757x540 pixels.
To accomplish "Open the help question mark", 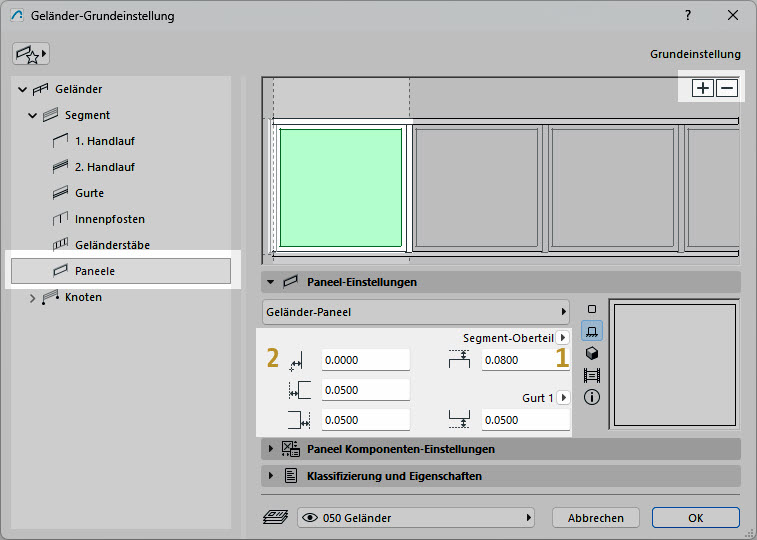I will pyautogui.click(x=688, y=16).
